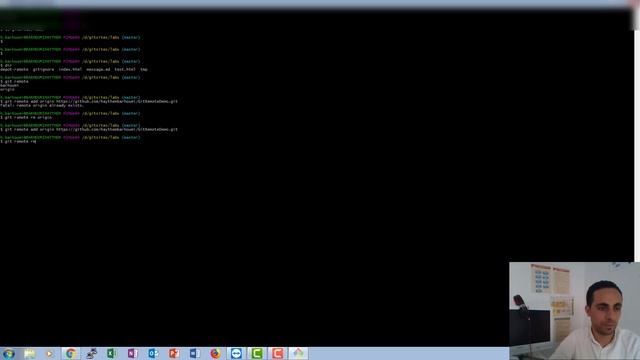The height and width of the screenshot is (360, 640).
Task: Click the webcam video overlay
Action: point(575,311)
